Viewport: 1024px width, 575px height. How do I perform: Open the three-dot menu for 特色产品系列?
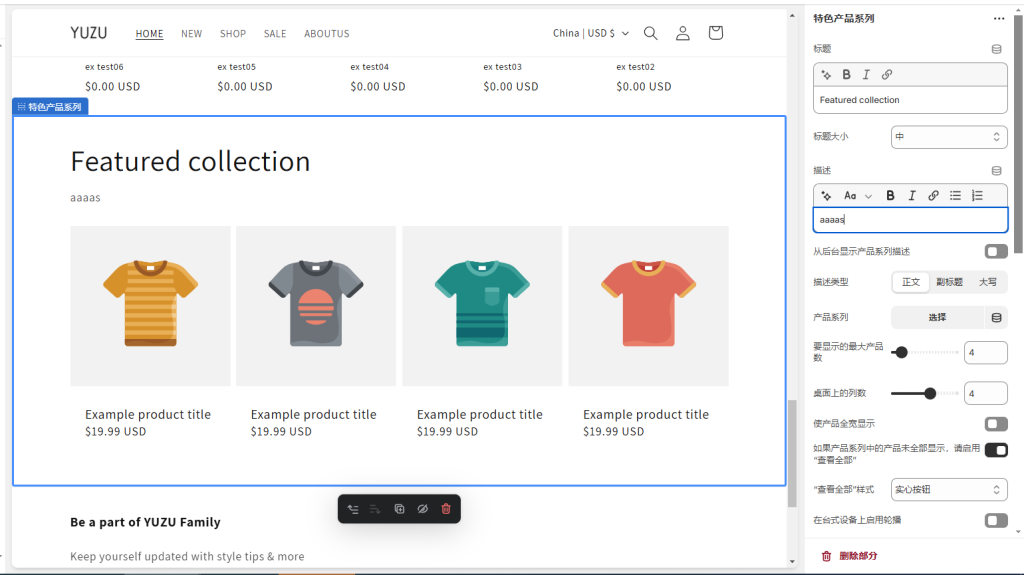[x=998, y=18]
